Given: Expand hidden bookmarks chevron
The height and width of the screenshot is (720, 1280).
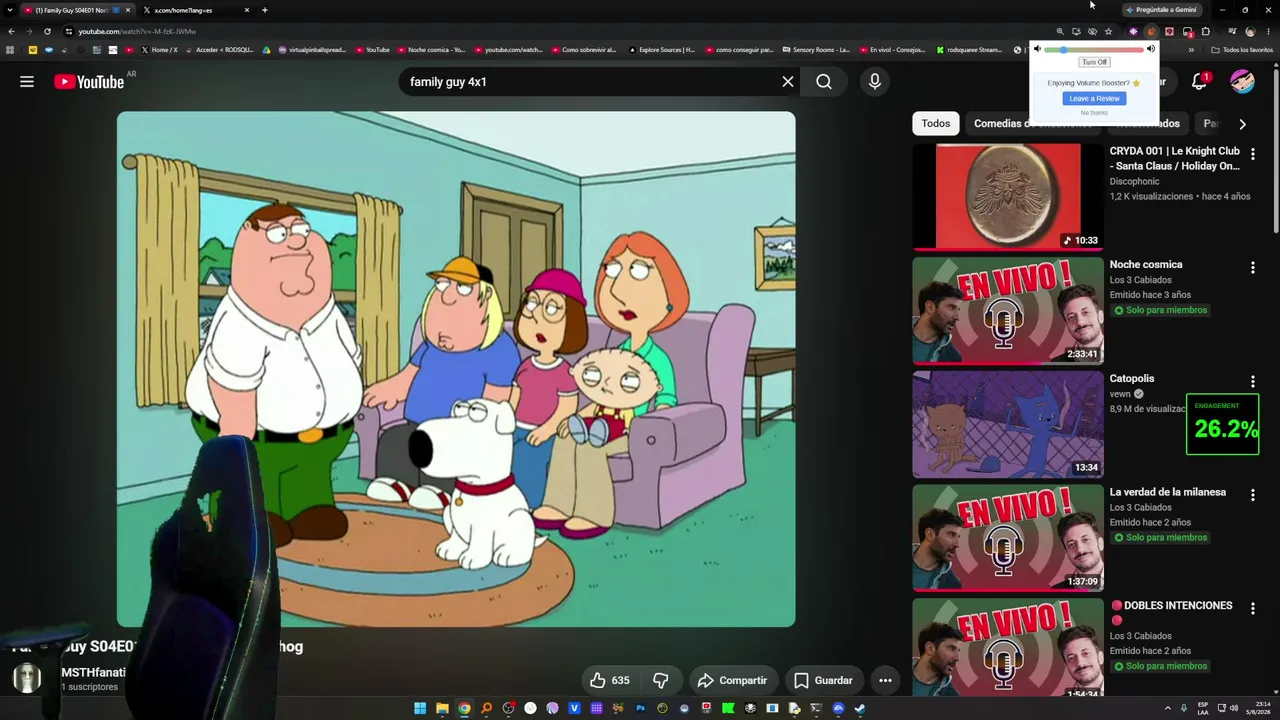Looking at the screenshot, I should click(x=1190, y=50).
